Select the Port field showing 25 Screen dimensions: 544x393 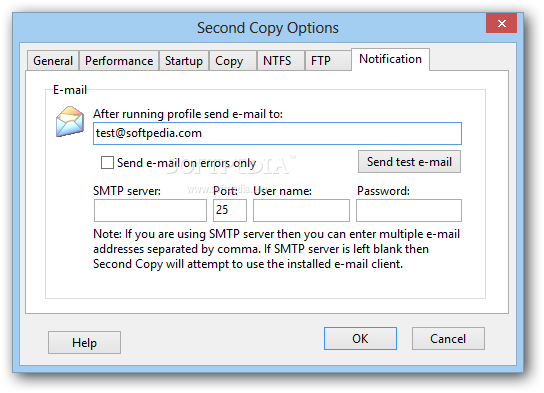click(x=230, y=210)
